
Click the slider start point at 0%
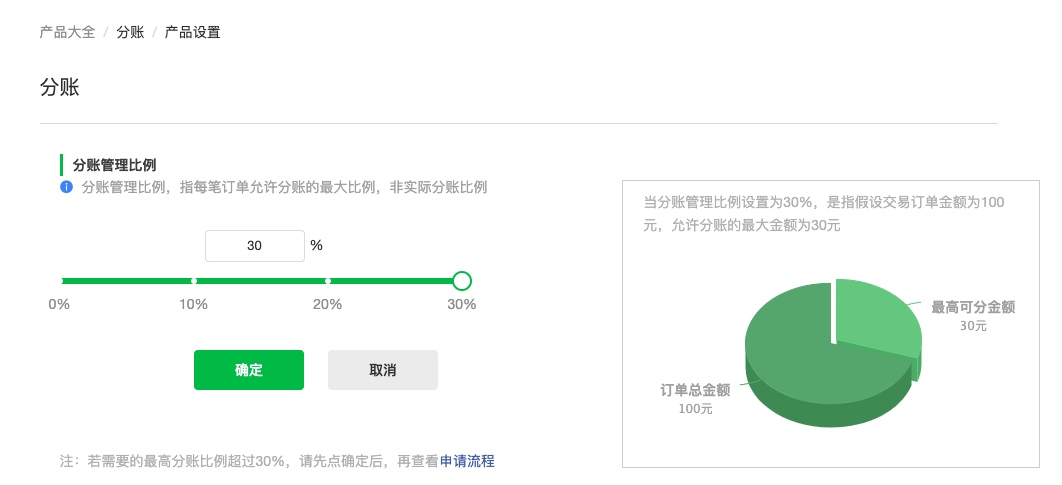(x=61, y=280)
